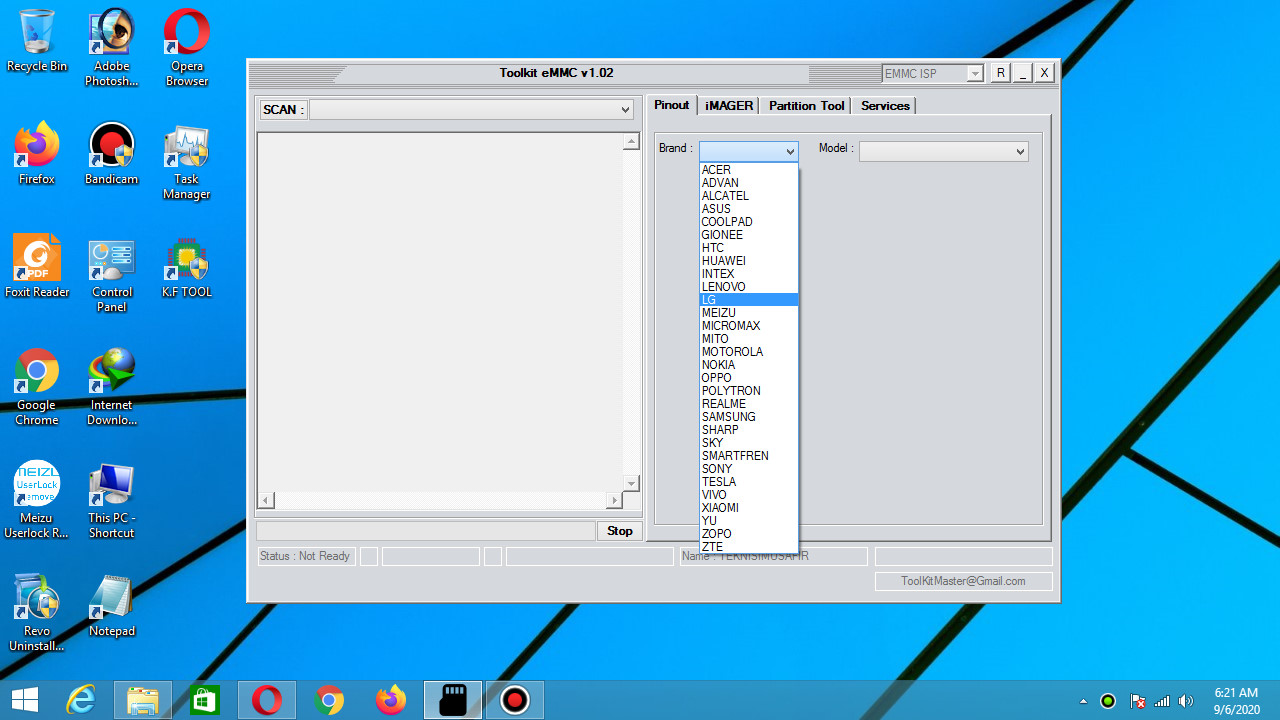Launch Google Chrome from the taskbar
The image size is (1280, 720).
tap(329, 700)
